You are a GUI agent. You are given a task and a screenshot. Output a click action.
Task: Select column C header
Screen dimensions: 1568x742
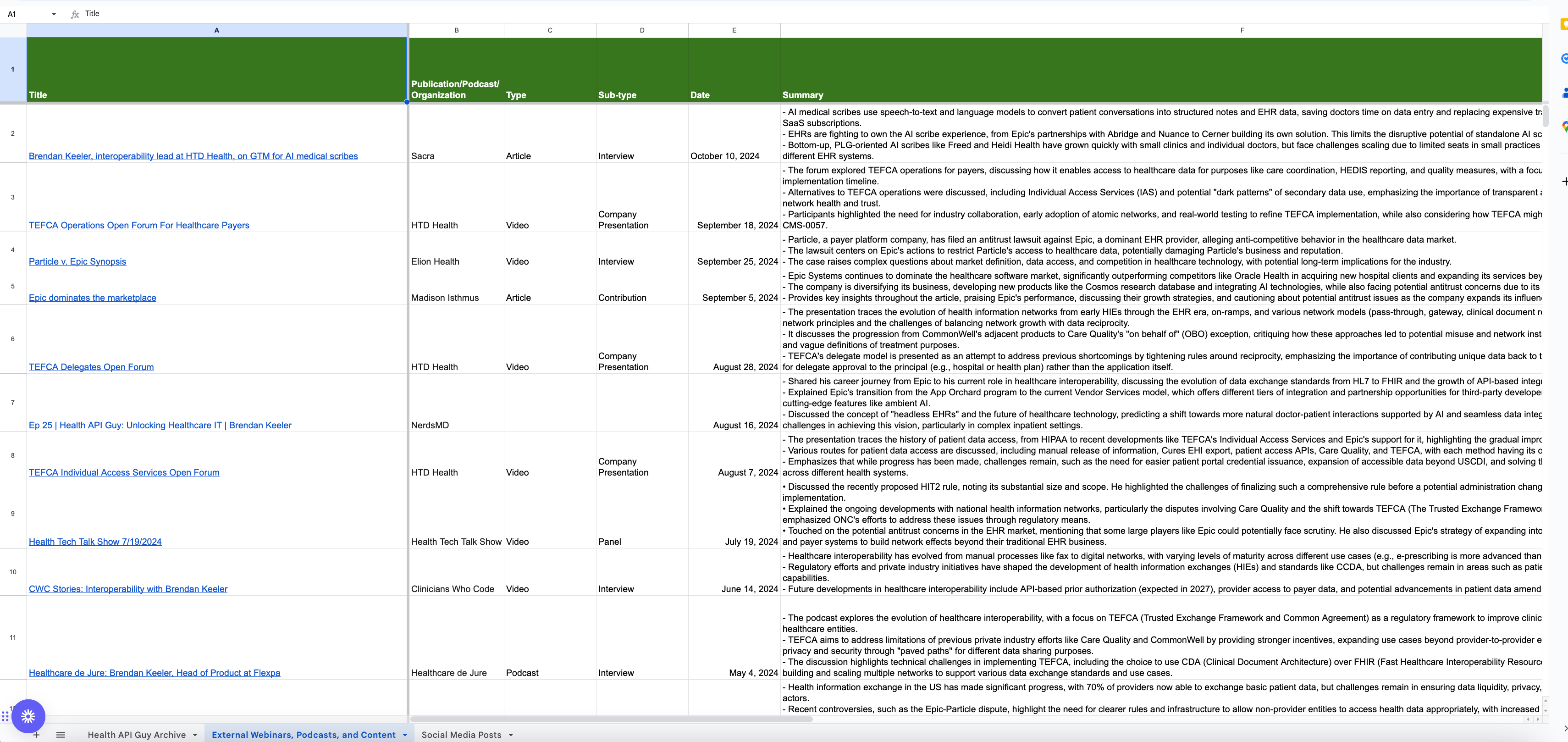550,30
